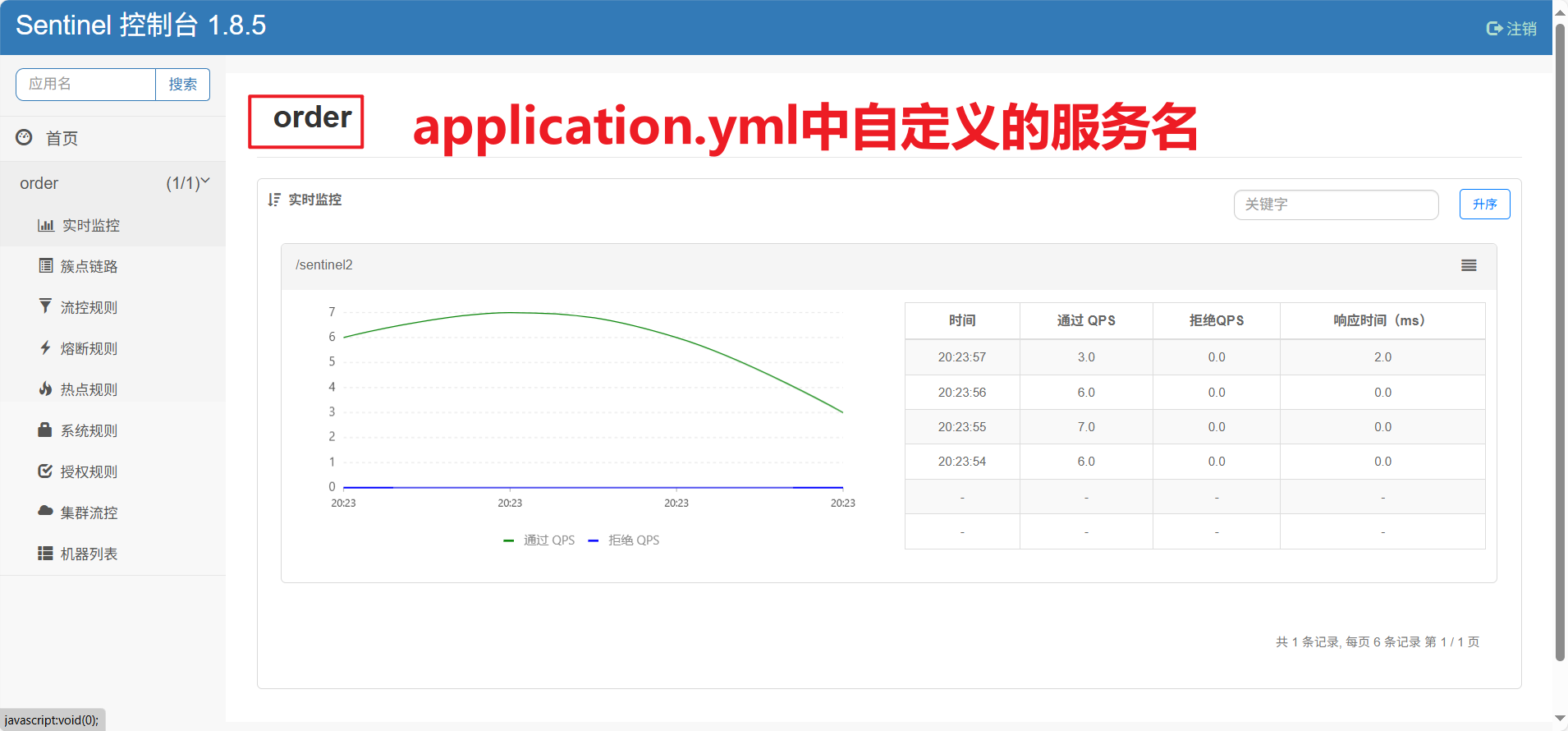Toggle the 拒绝 QPS legend item
The height and width of the screenshot is (731, 1568).
624,540
